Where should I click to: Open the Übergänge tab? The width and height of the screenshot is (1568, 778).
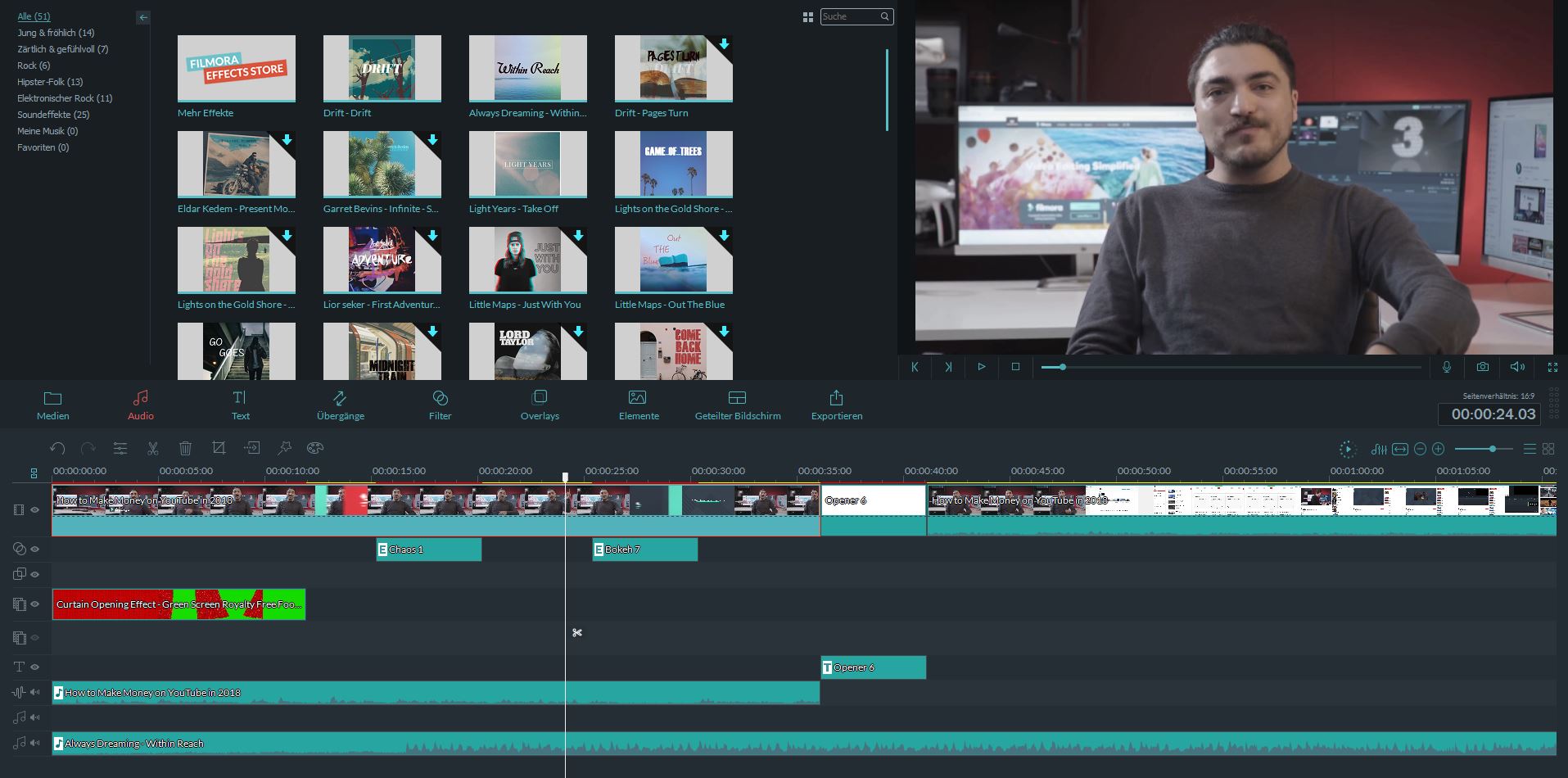[340, 405]
